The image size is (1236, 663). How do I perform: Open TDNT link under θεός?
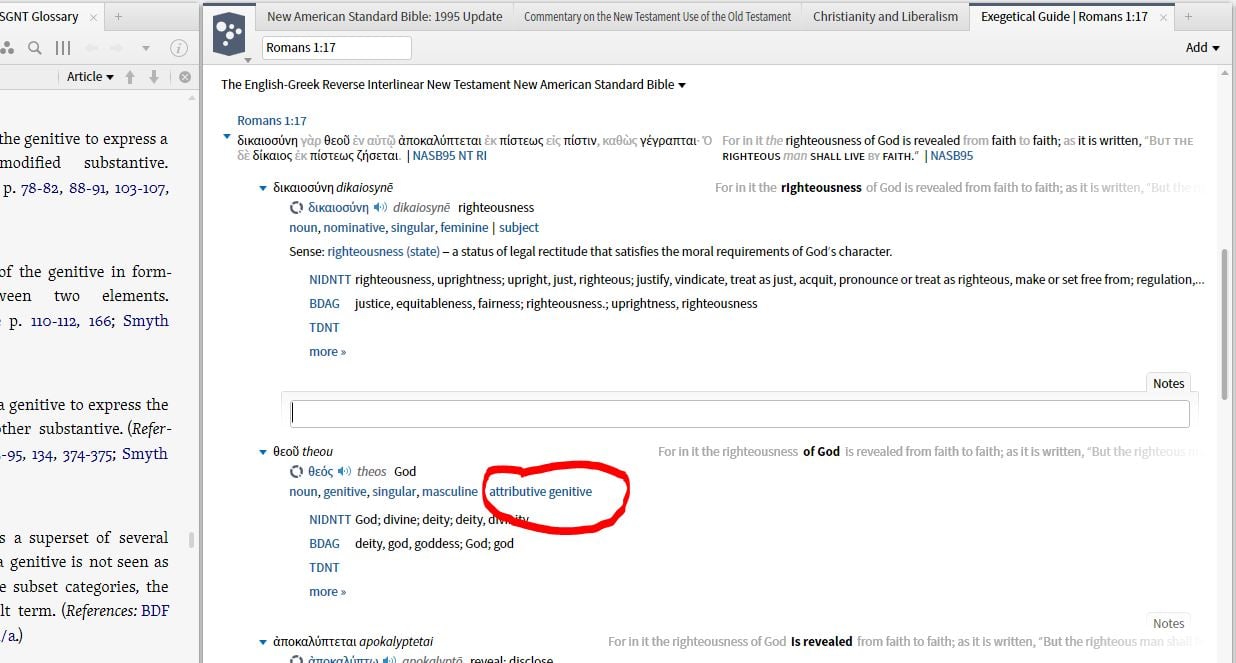pyautogui.click(x=324, y=568)
